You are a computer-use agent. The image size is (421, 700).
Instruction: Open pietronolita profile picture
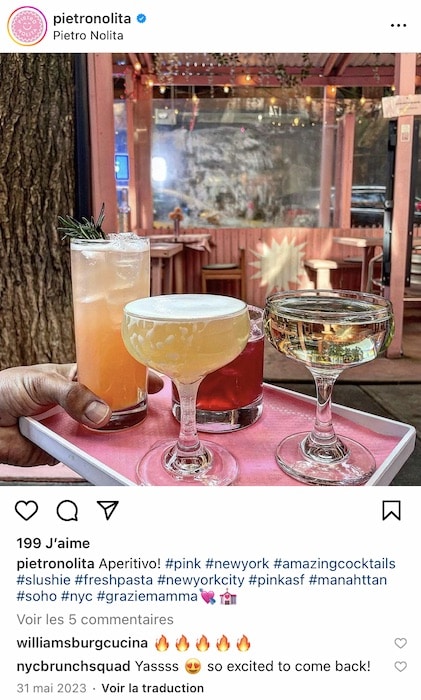coord(27,26)
